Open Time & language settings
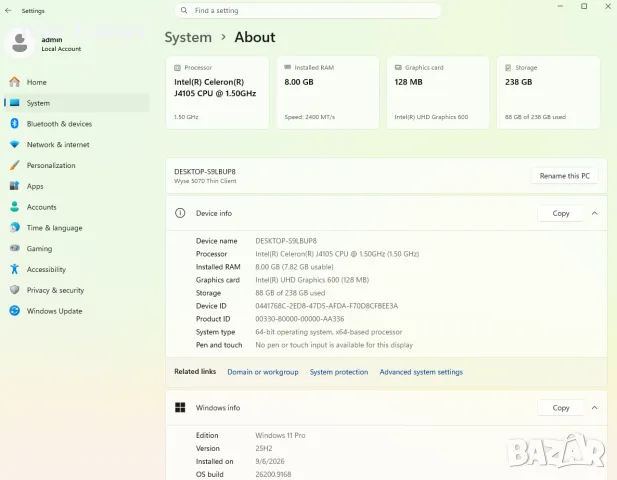Screen dimensions: 617x480 [x=77, y=228]
